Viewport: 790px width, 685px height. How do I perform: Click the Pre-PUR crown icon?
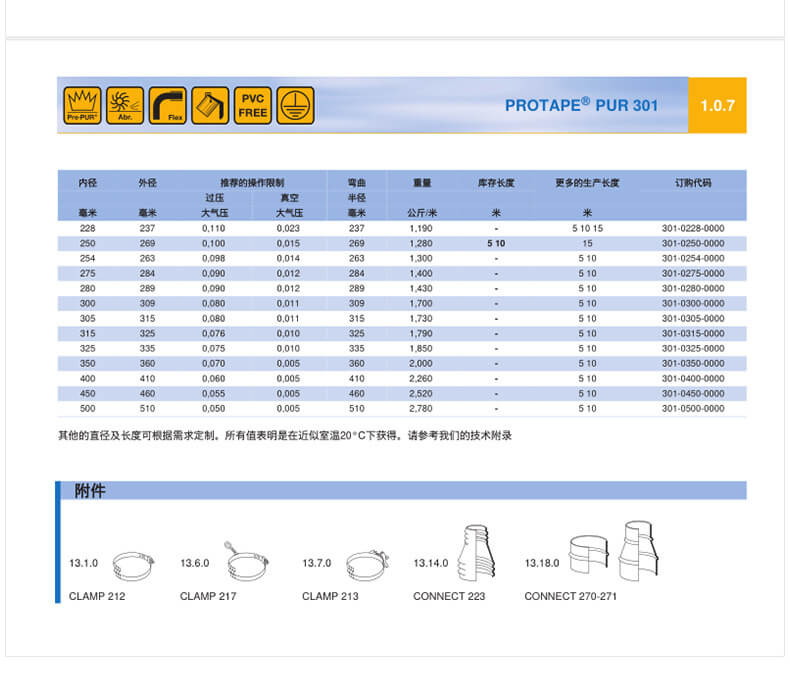(82, 105)
